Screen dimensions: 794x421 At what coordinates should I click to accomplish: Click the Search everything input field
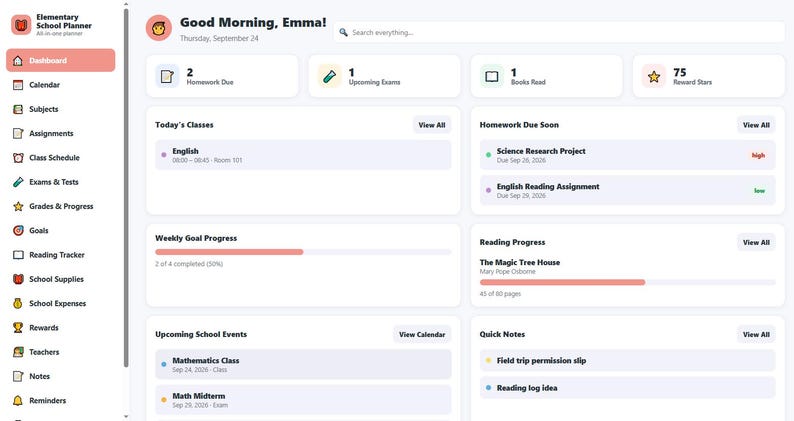560,32
